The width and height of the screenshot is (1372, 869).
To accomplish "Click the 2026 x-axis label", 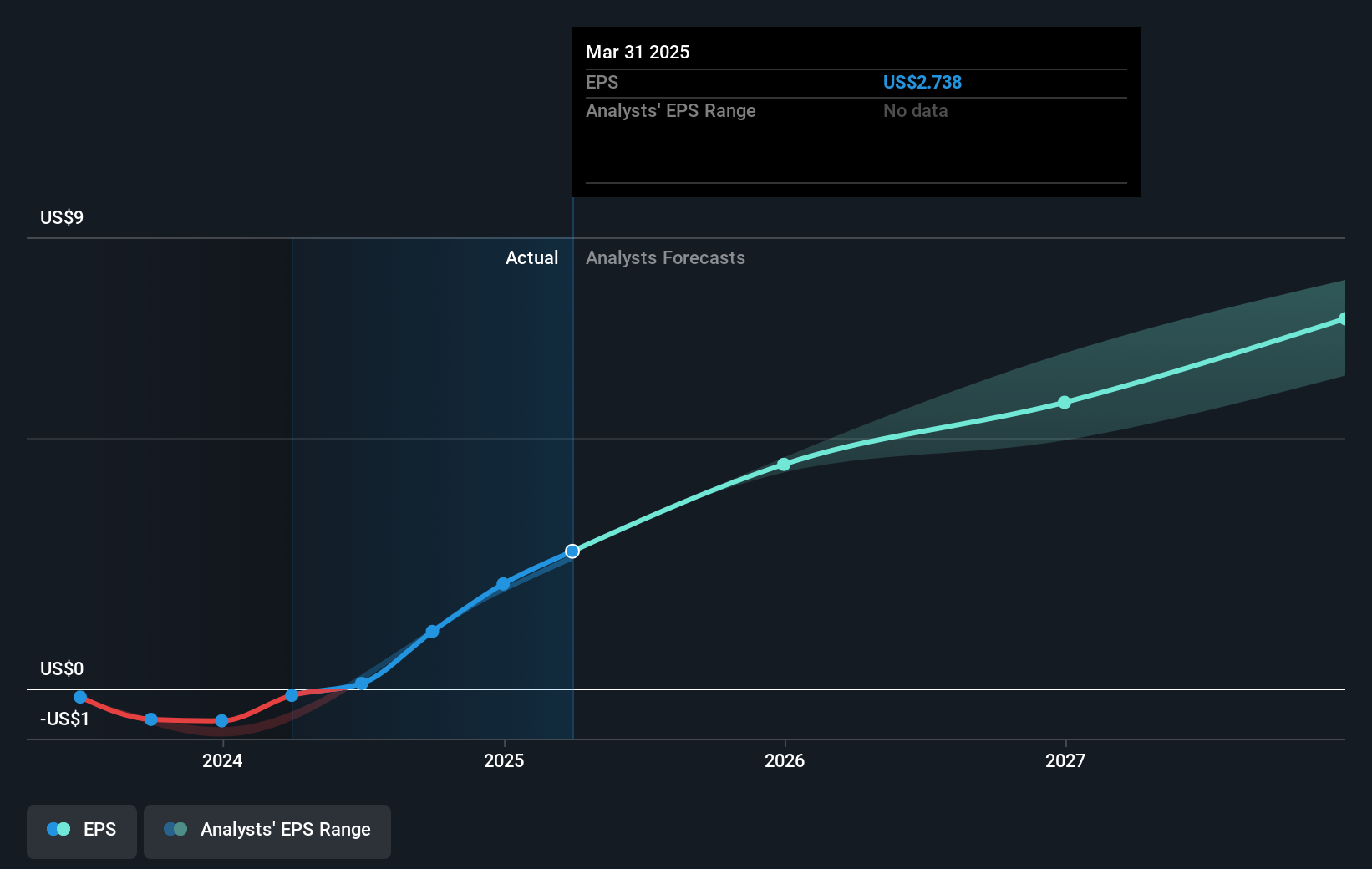I will click(785, 760).
